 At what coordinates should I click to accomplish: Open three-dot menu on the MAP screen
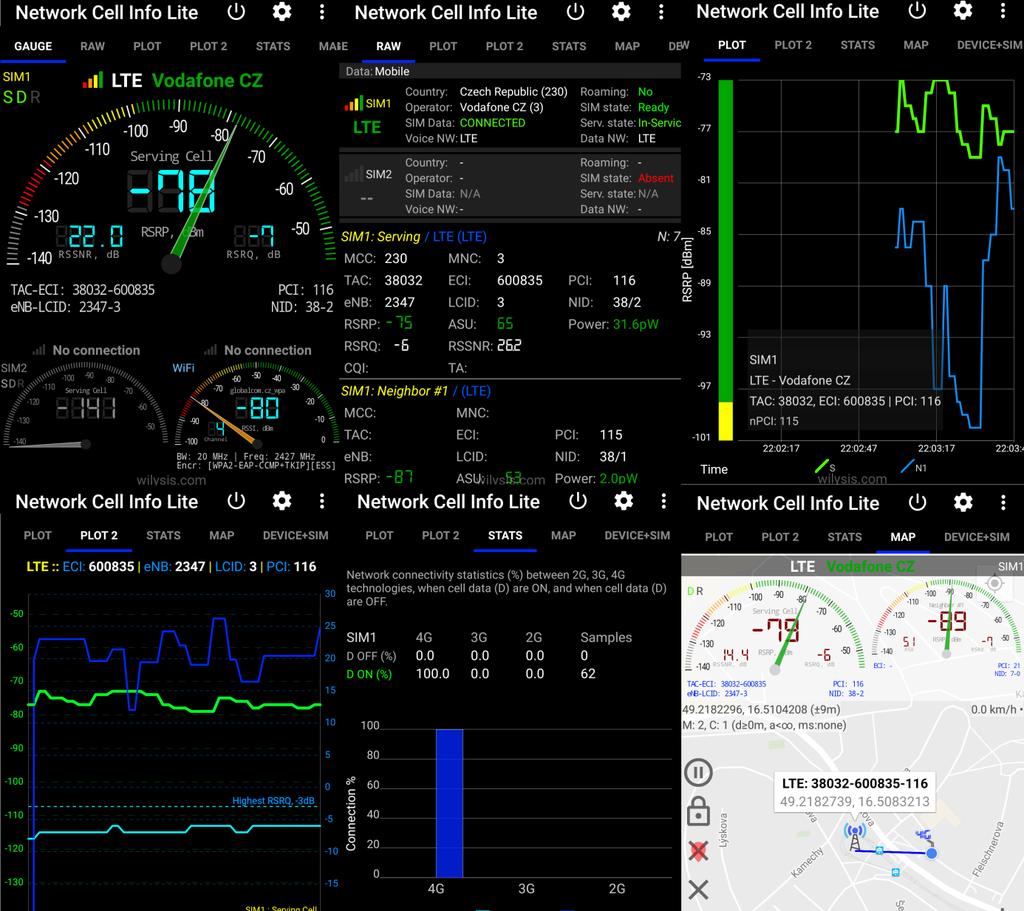coord(1003,502)
